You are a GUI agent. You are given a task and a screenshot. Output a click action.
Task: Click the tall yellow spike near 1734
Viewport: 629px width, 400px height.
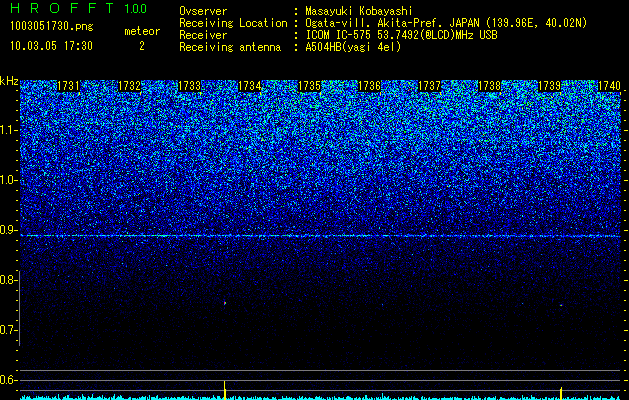225,390
